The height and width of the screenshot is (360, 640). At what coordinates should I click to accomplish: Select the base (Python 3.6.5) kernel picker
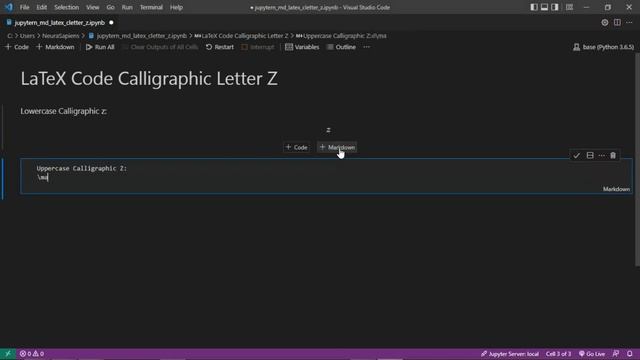(604, 47)
